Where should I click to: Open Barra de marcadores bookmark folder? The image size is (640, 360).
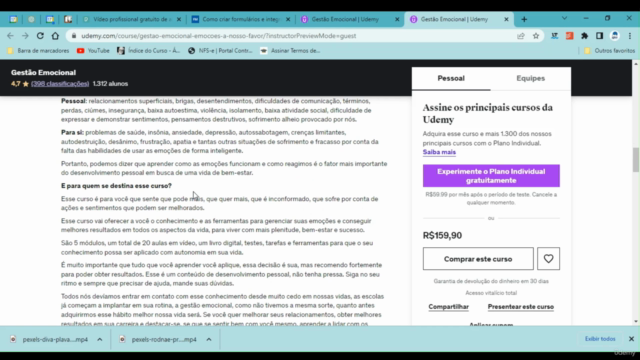coord(38,51)
